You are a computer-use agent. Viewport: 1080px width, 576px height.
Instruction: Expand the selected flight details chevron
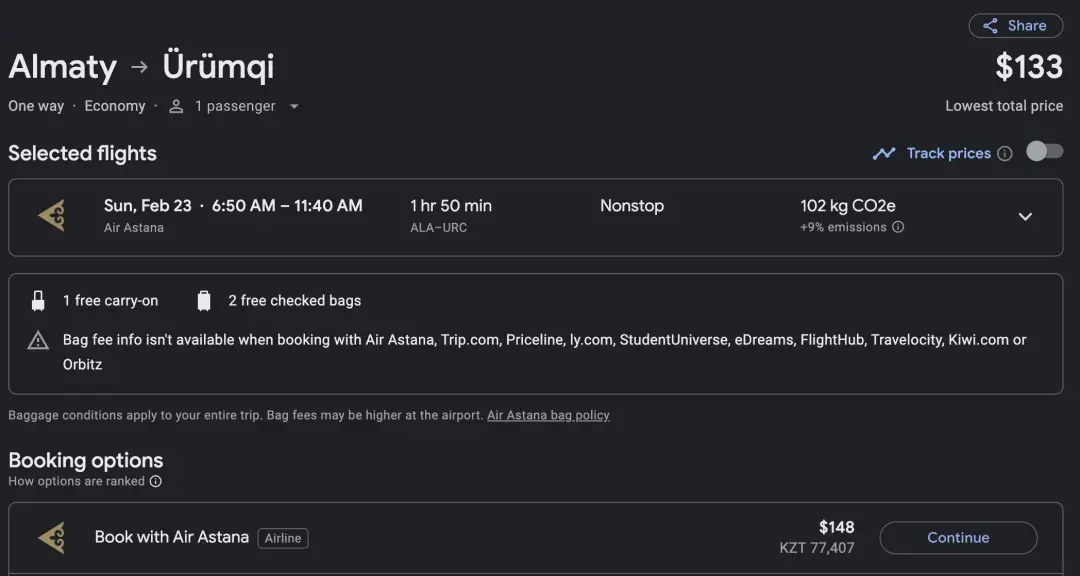(1025, 216)
